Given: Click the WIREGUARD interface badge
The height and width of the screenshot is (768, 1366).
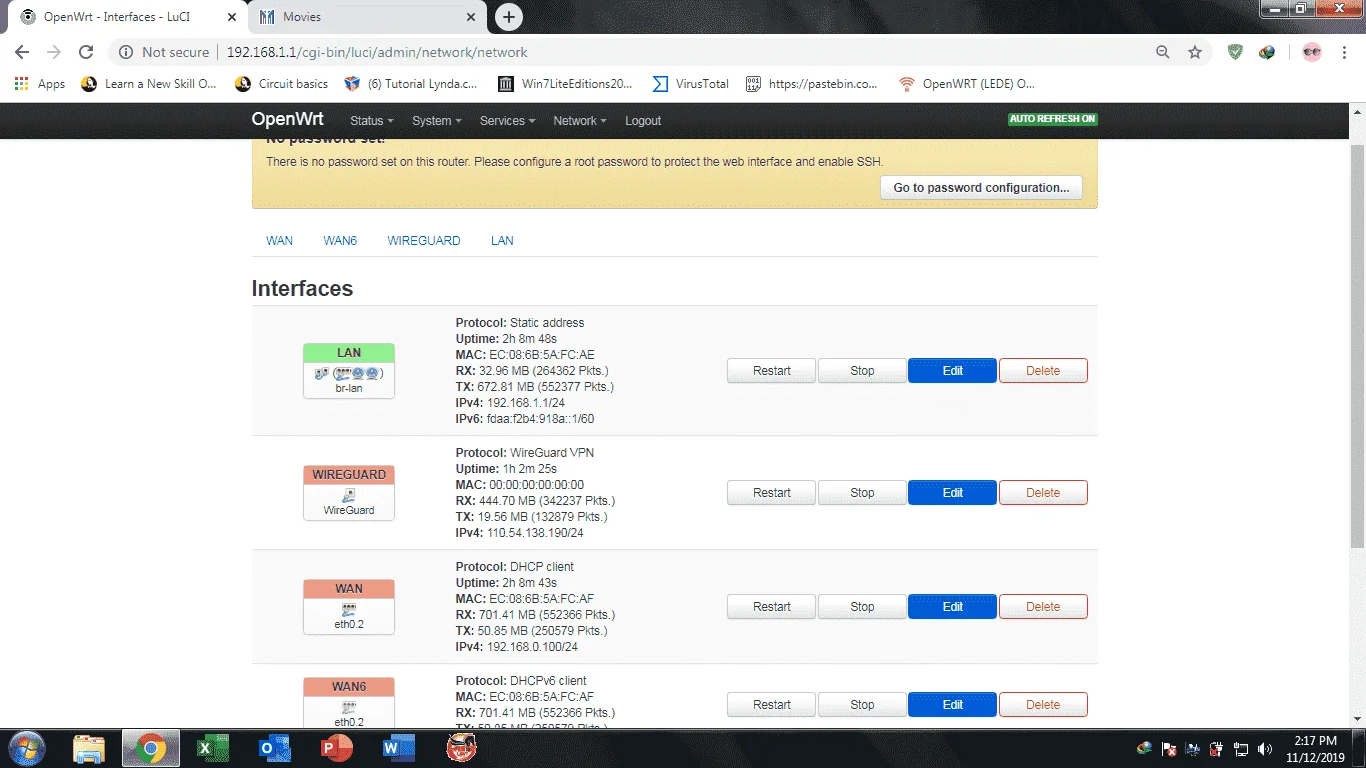Looking at the screenshot, I should pyautogui.click(x=349, y=493).
